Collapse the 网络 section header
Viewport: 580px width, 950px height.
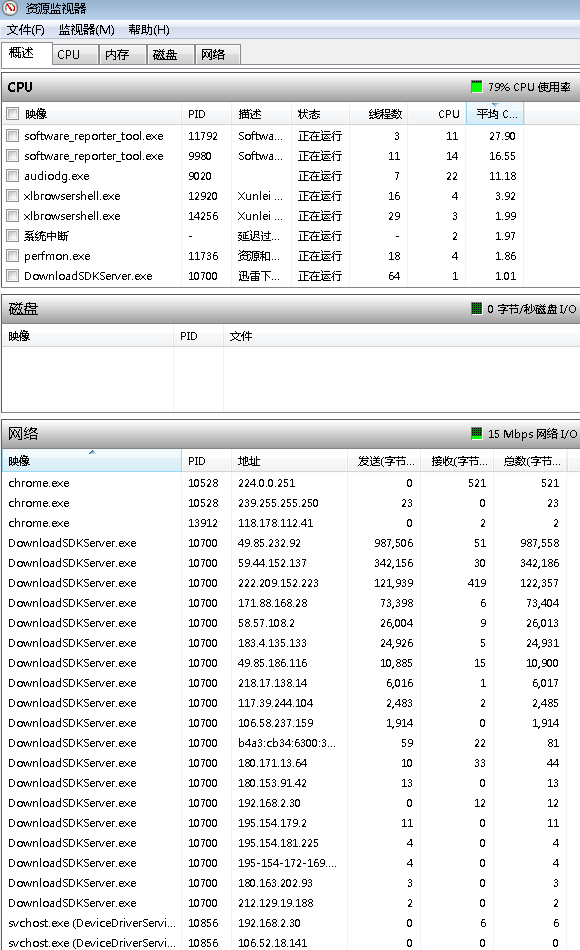[x=291, y=434]
